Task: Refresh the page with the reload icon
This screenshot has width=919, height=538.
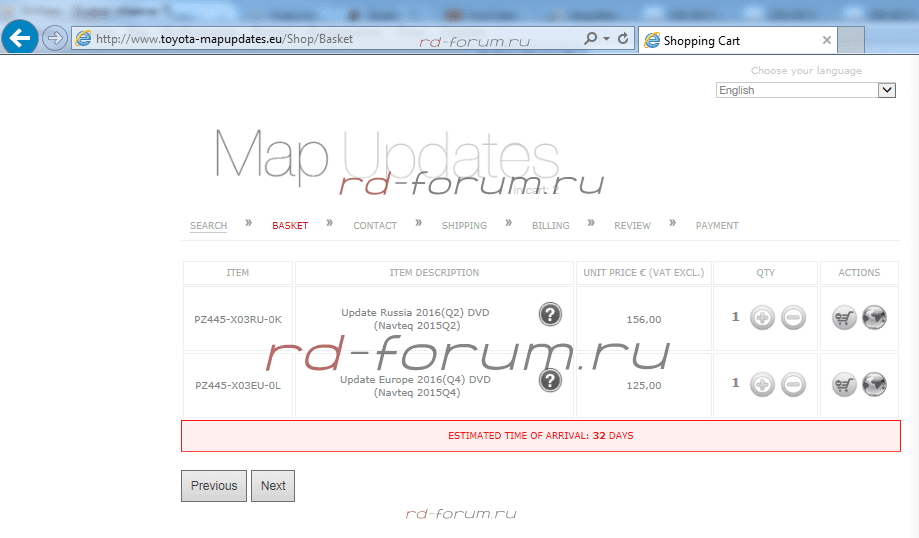Action: click(x=623, y=39)
